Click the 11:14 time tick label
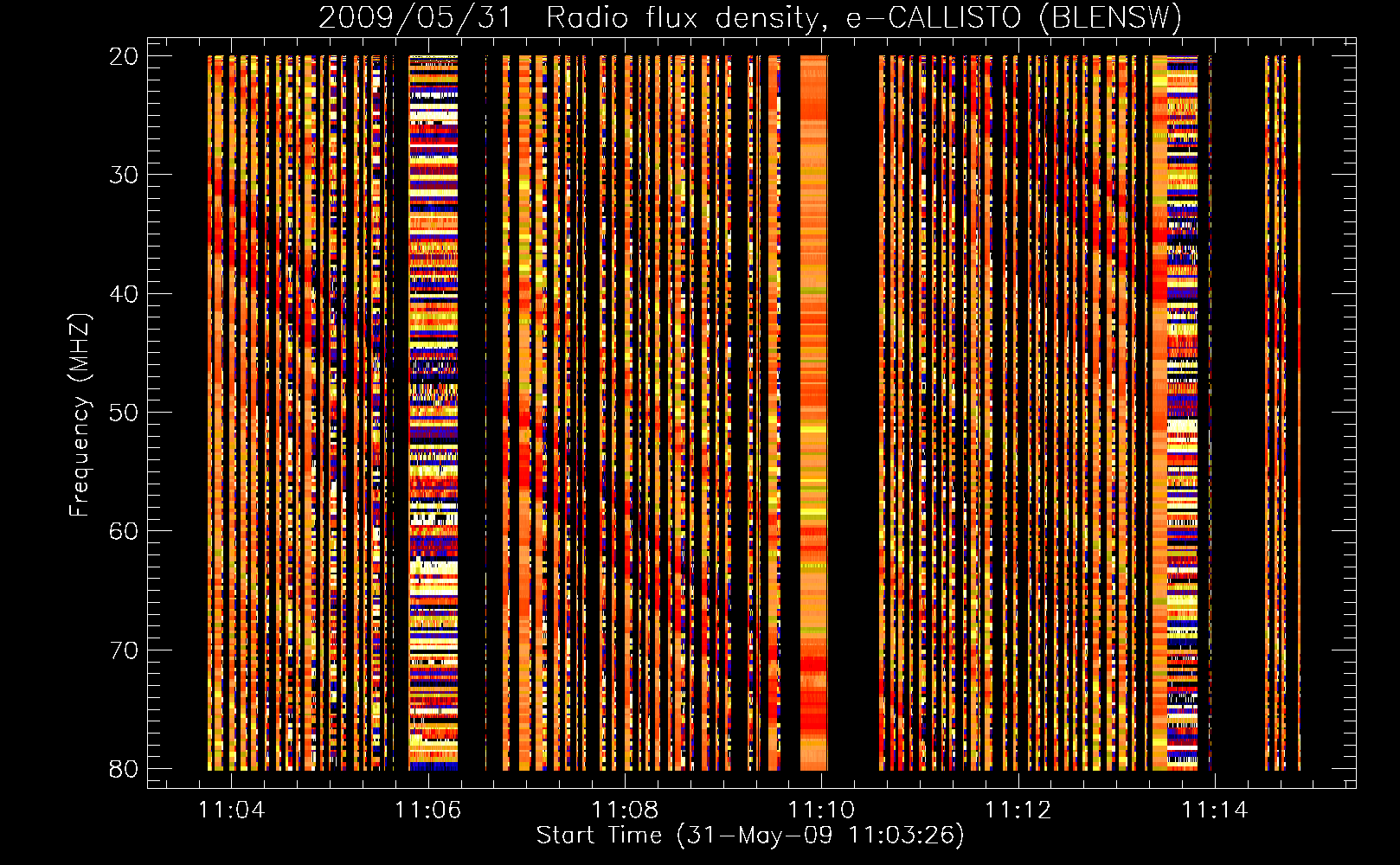Screen dimensions: 1400x865 (1214, 810)
